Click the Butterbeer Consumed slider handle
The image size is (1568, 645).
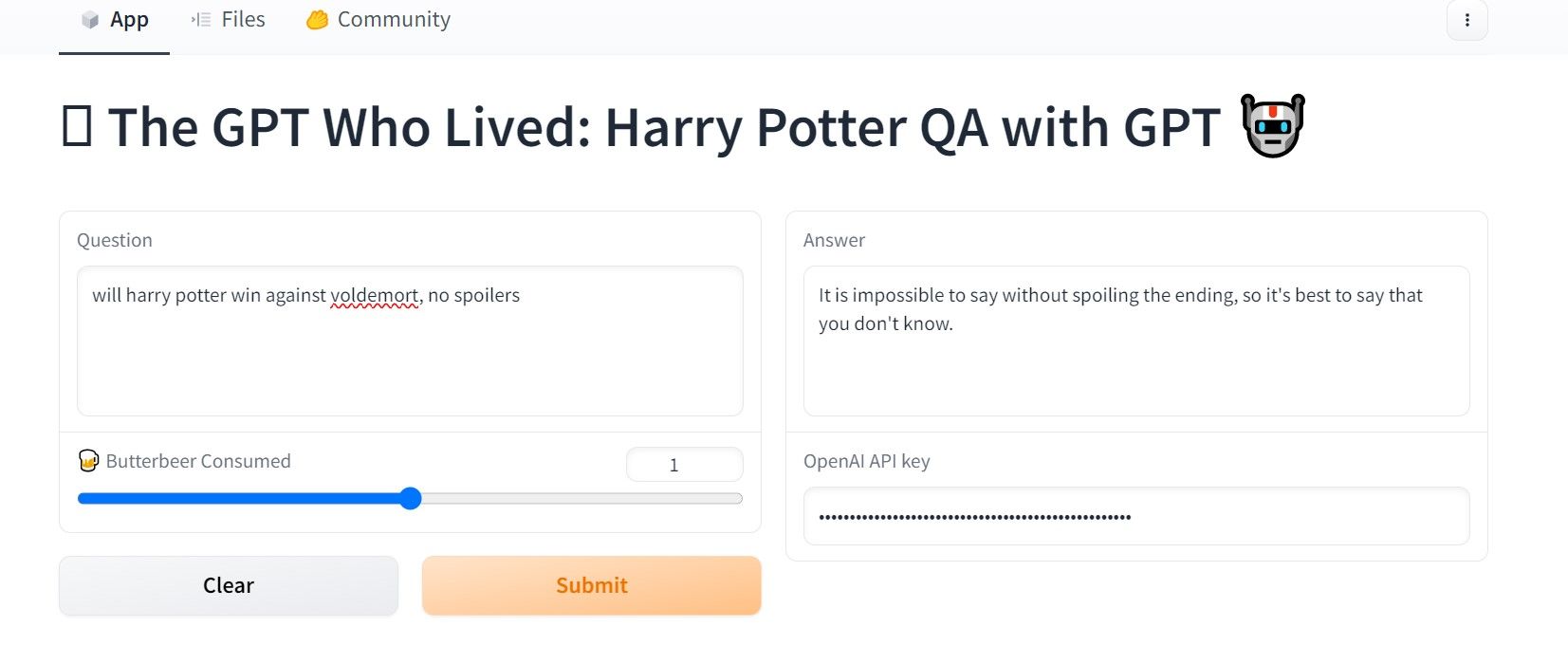coord(410,499)
